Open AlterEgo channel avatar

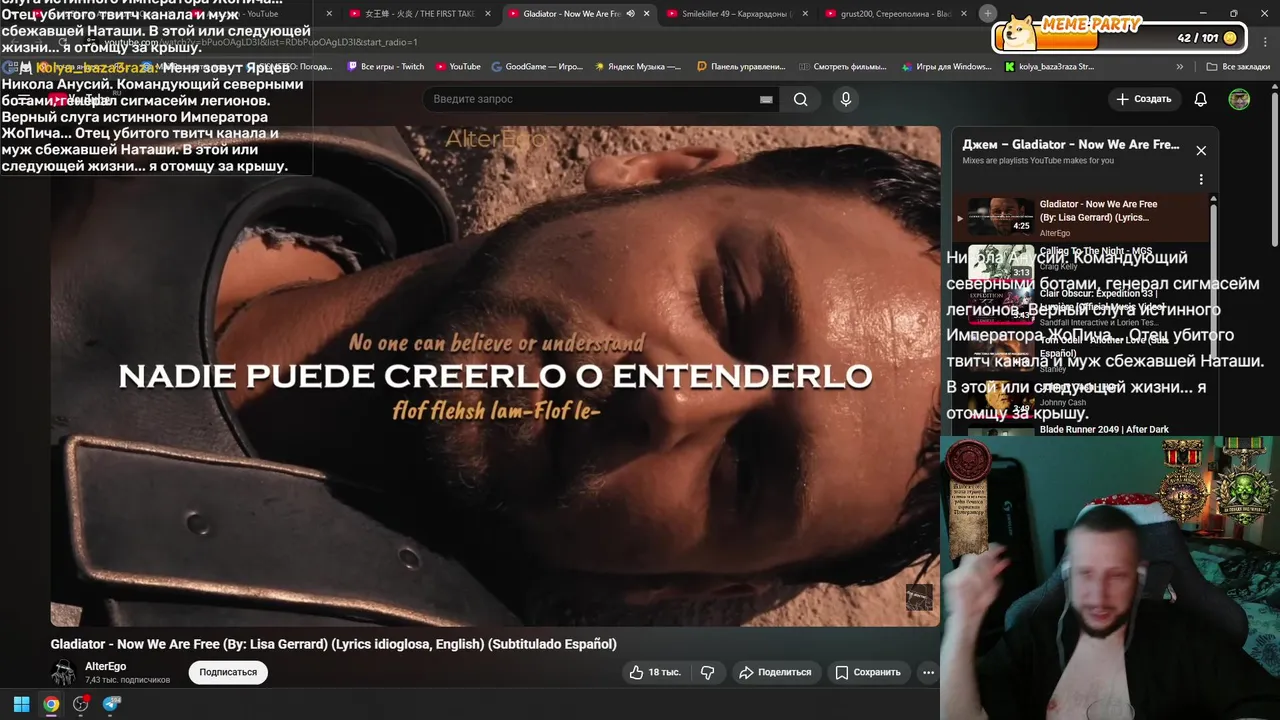pyautogui.click(x=64, y=672)
